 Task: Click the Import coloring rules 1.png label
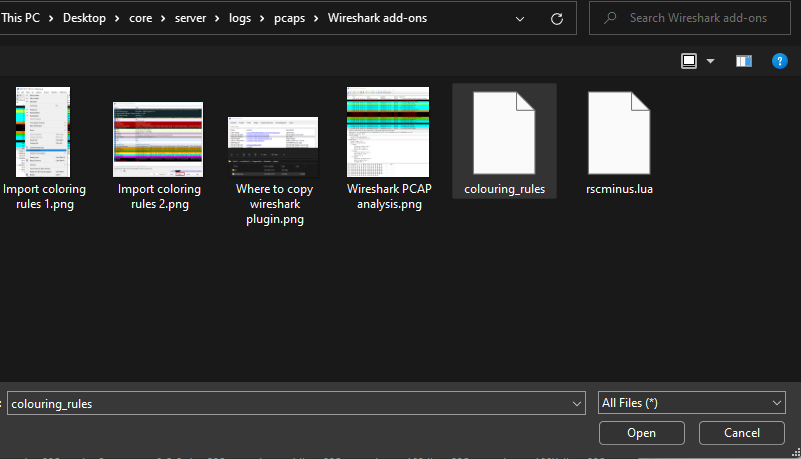(x=44, y=197)
